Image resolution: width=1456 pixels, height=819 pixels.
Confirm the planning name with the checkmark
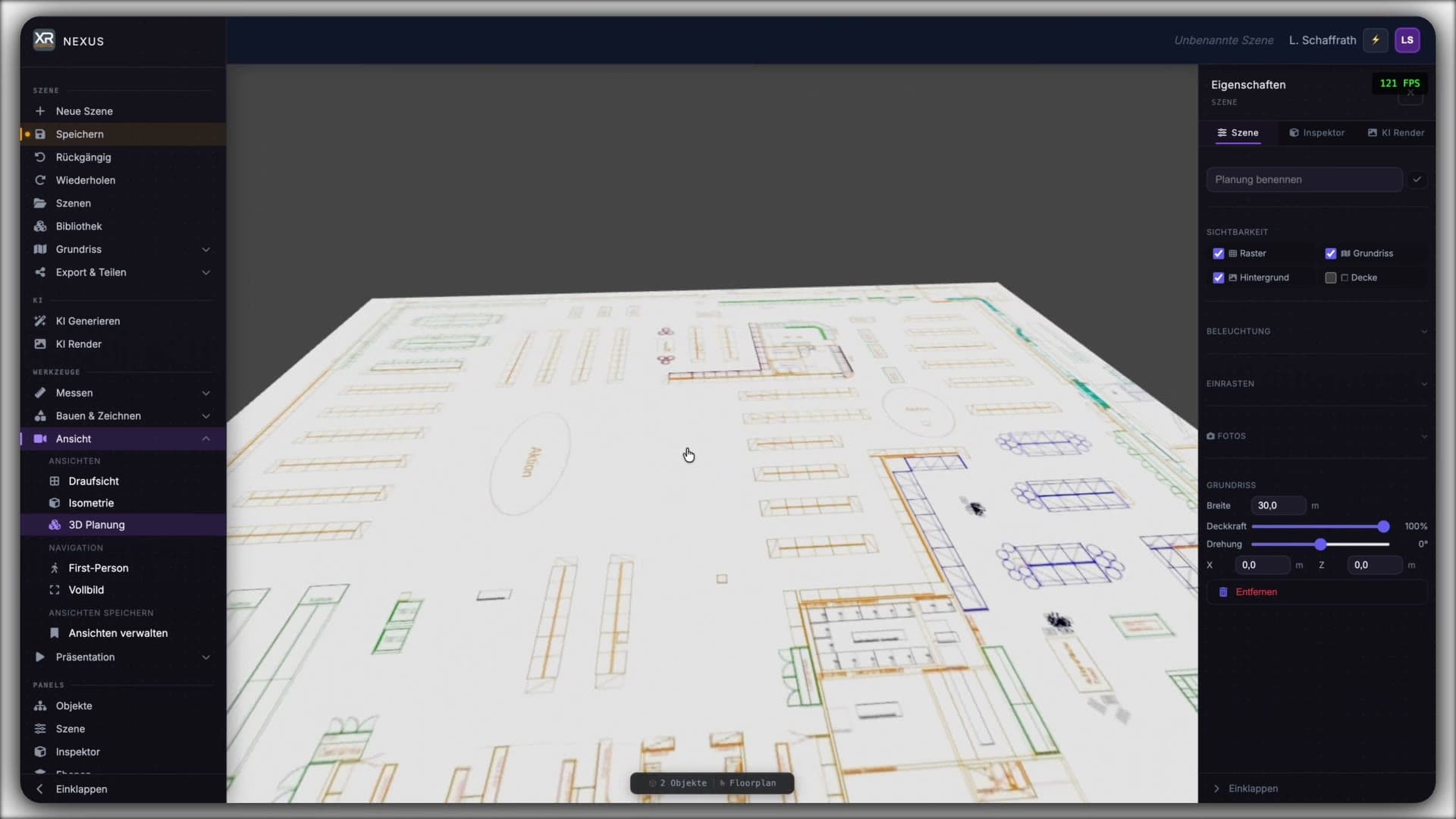click(1417, 180)
